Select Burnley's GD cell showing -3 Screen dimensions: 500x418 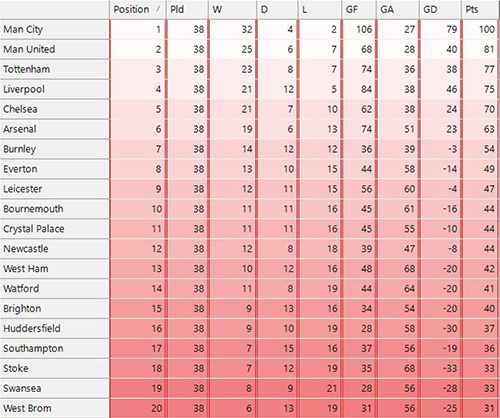(x=441, y=149)
